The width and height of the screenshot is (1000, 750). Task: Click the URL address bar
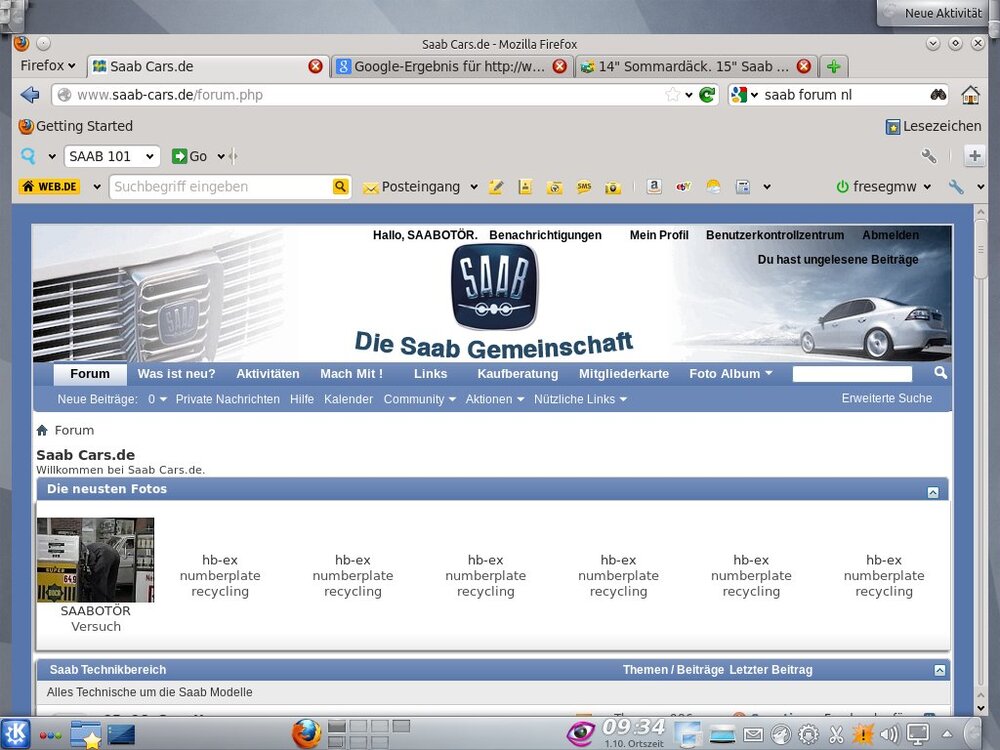tap(367, 95)
